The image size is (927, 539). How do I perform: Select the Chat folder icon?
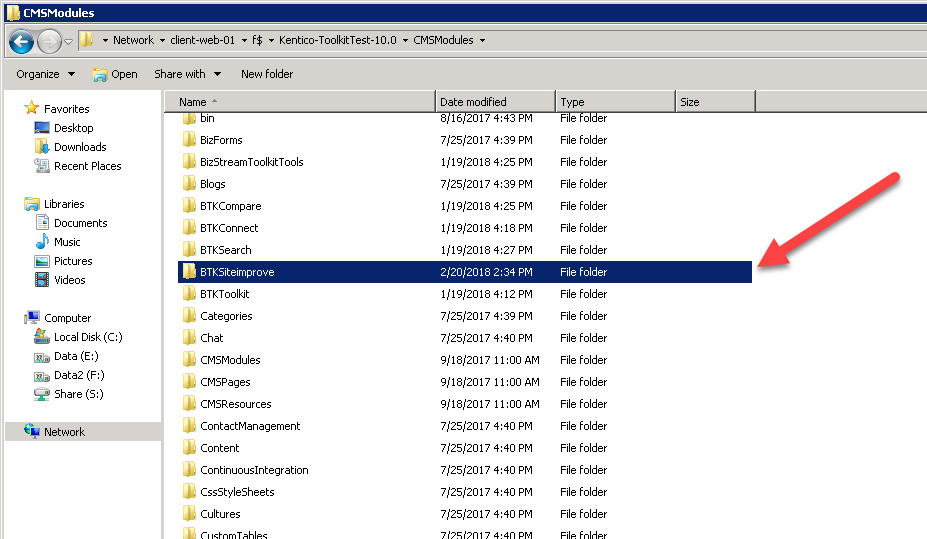pyautogui.click(x=189, y=337)
